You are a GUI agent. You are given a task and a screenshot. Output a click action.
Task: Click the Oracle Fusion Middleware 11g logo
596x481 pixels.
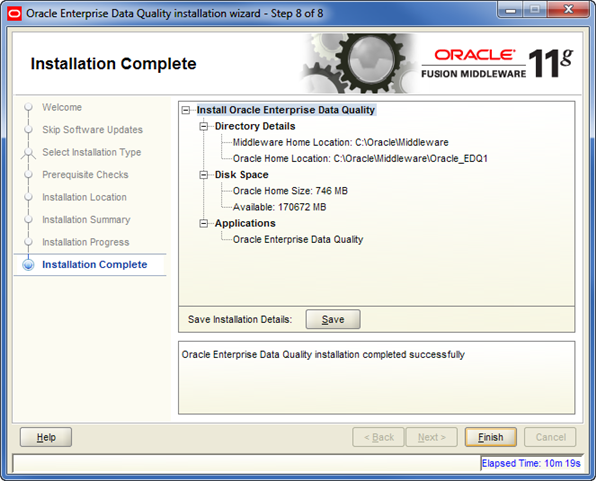tap(497, 63)
